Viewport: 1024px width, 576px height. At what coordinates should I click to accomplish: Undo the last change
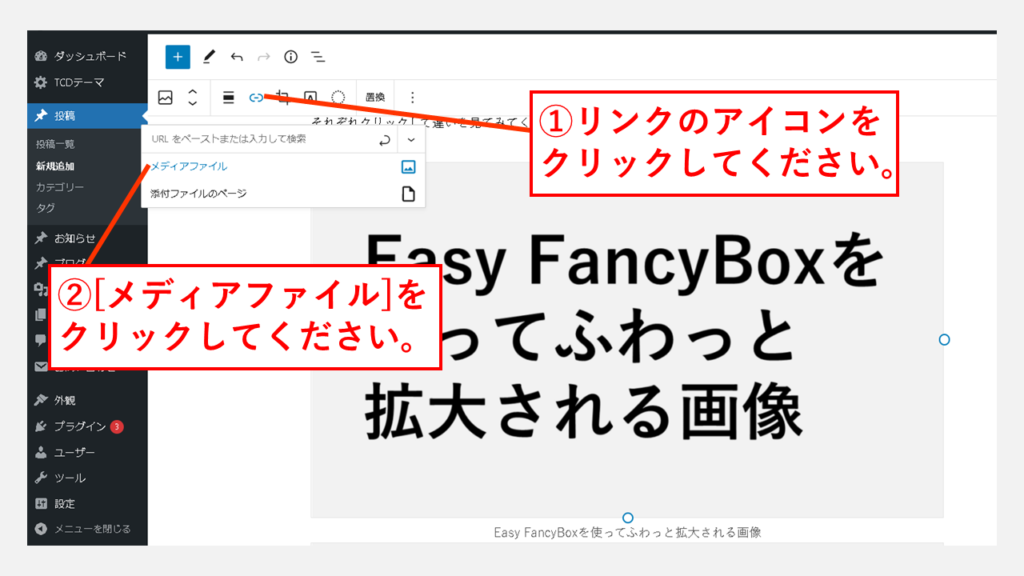236,57
